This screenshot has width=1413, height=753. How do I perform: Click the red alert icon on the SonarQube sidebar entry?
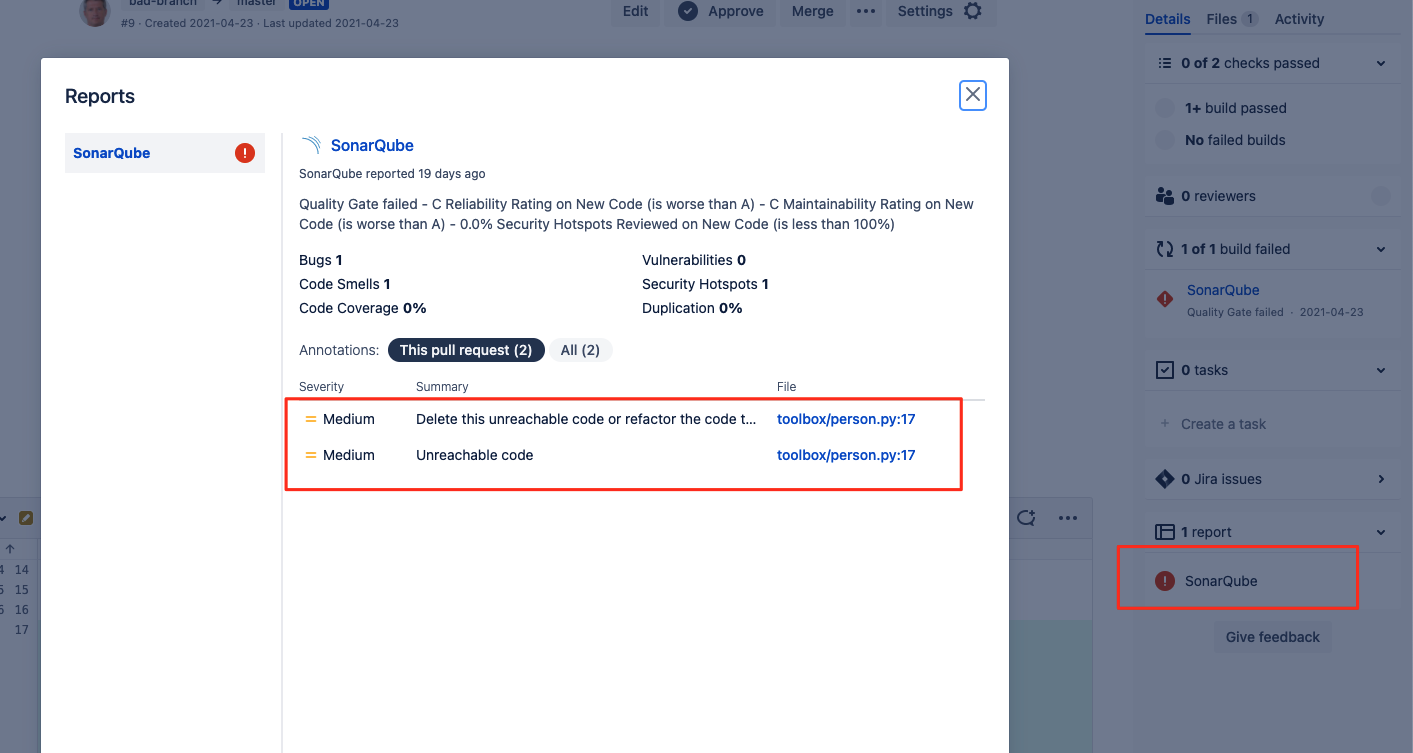pos(245,153)
